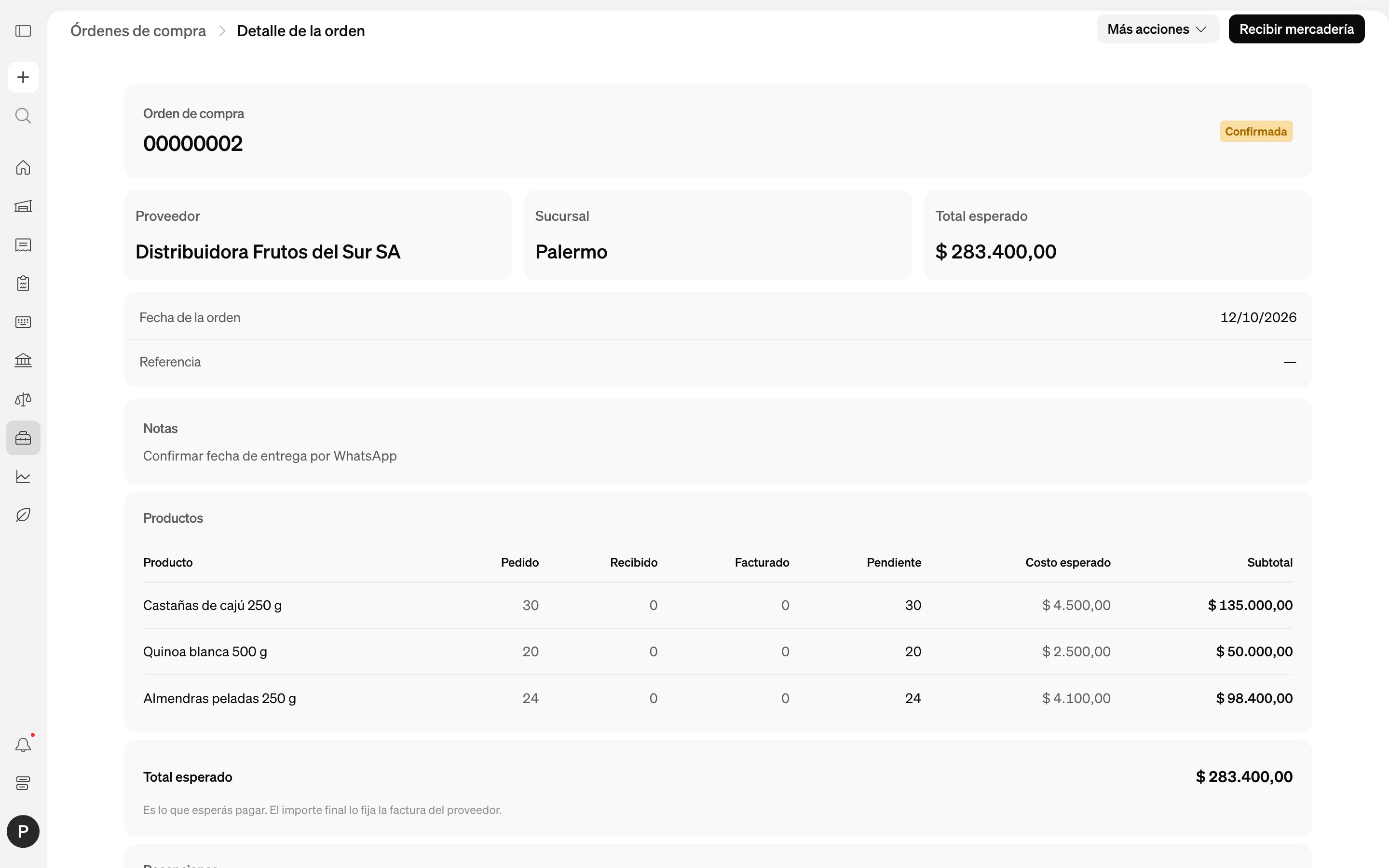Click the note Confirmar fecha de entrega por WhatsApp
1389x868 pixels.
coord(270,456)
